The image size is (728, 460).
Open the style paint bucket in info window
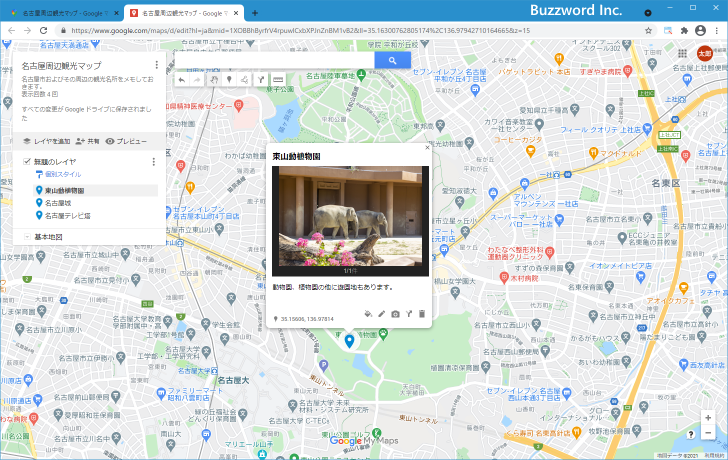368,314
